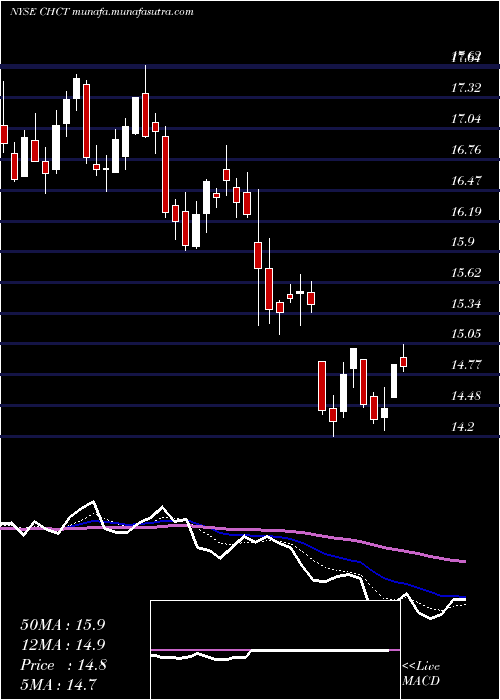
Task: Click the '50MA : 15.9' readout
Action: point(62,625)
